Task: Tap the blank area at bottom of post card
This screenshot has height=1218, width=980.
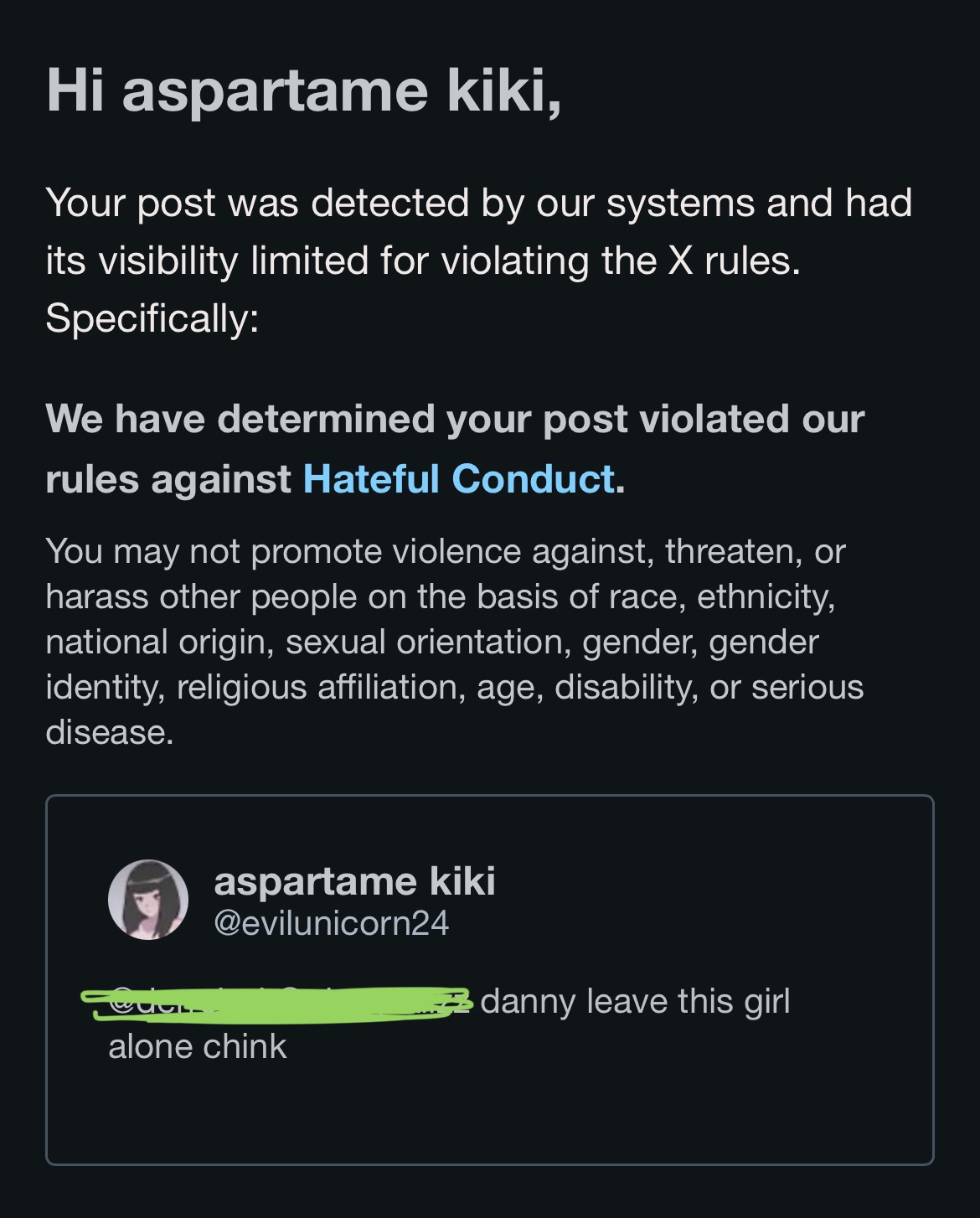Action: (x=489, y=1114)
